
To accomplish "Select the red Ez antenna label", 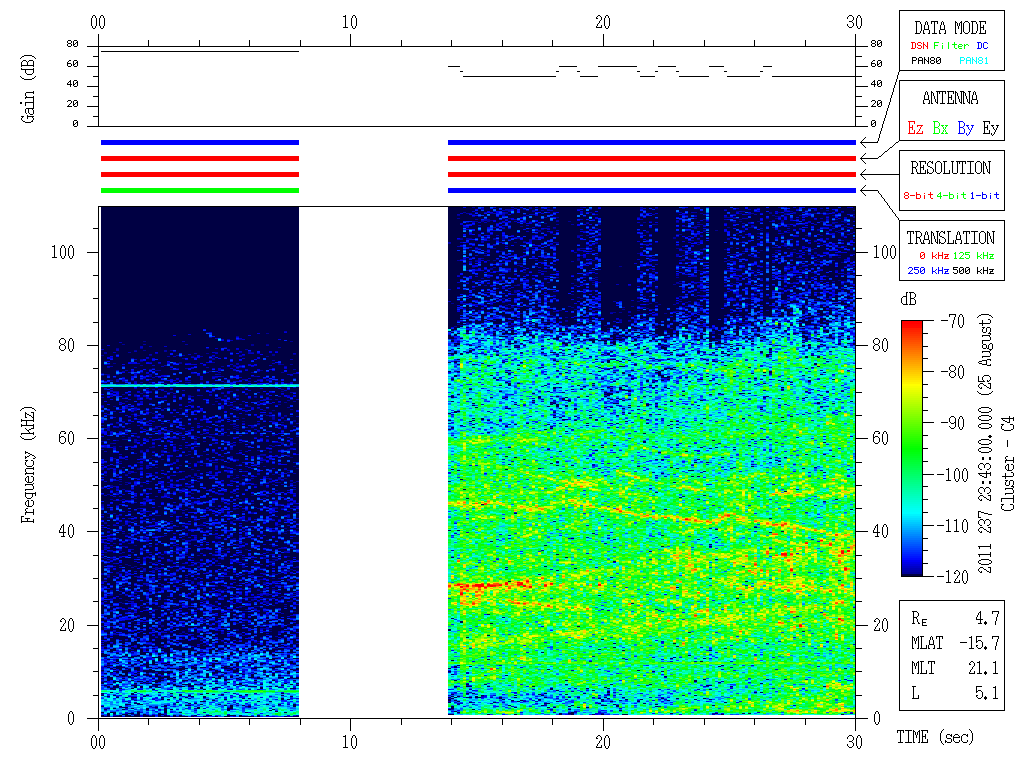I will [x=915, y=128].
